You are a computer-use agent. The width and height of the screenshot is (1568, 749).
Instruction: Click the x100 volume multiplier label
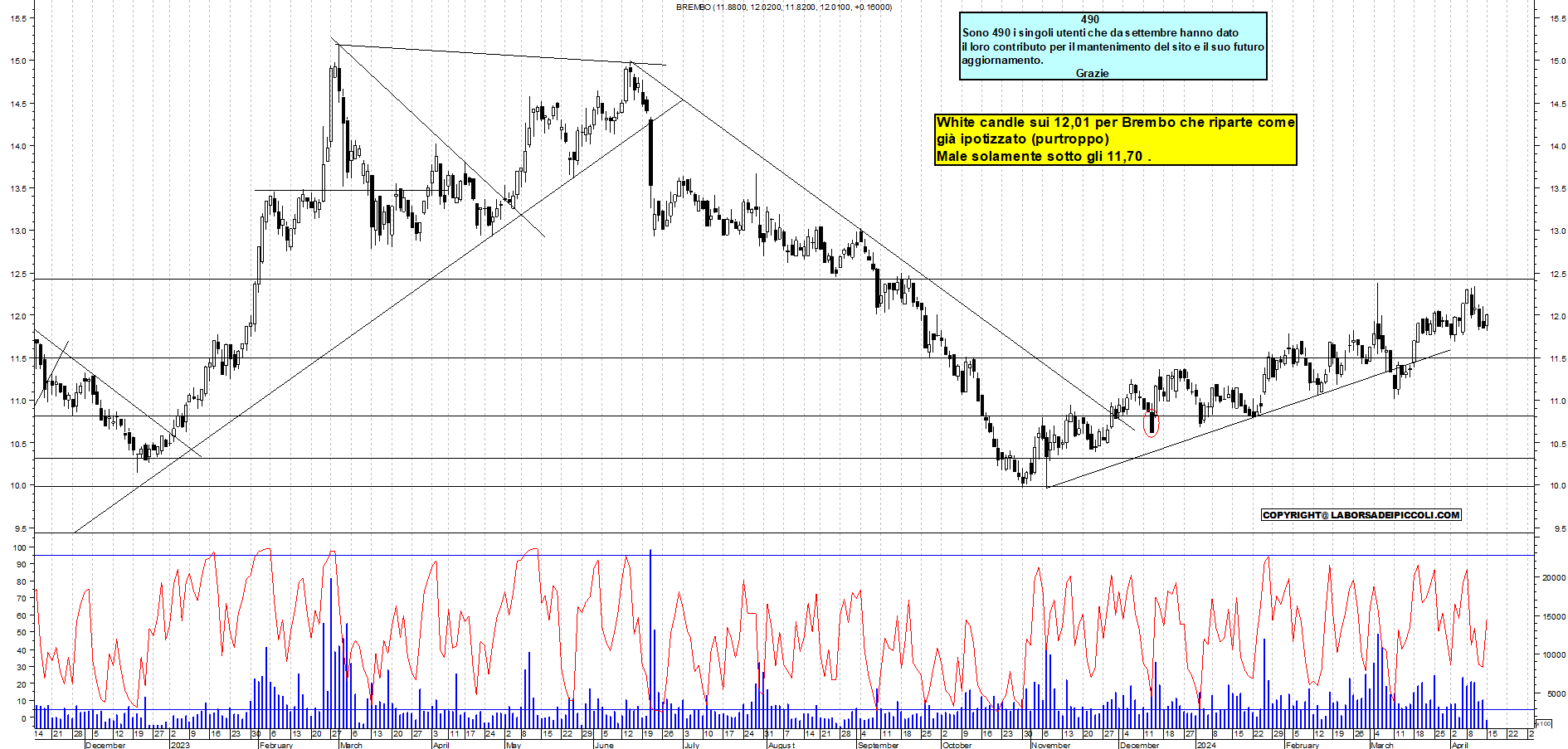click(1544, 723)
